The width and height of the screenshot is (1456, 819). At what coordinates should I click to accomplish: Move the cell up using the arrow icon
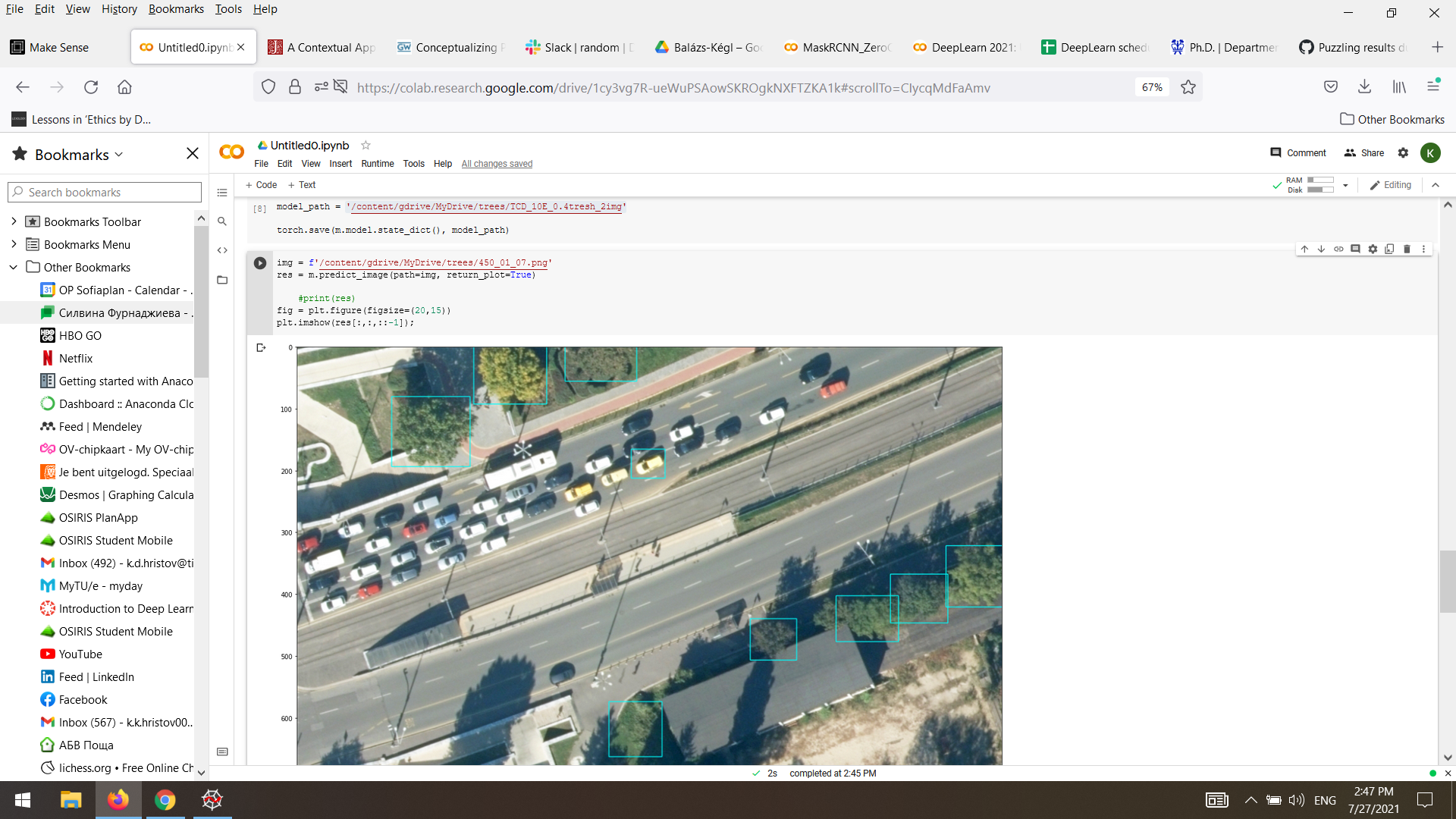click(1304, 249)
